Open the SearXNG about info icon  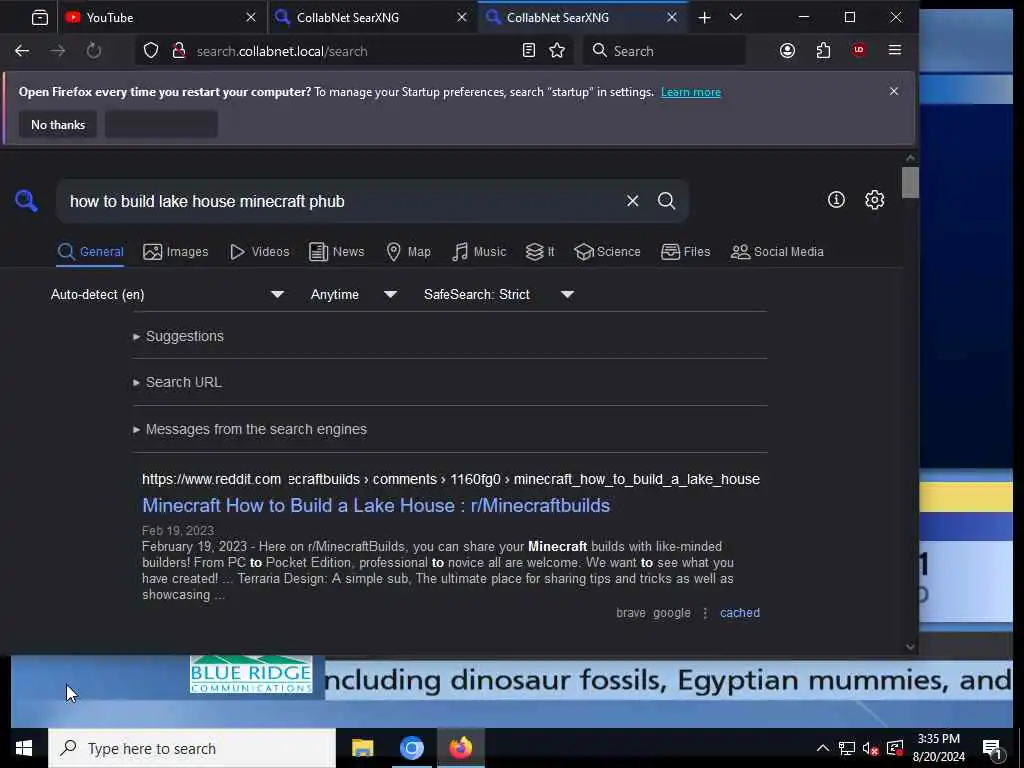coord(836,200)
